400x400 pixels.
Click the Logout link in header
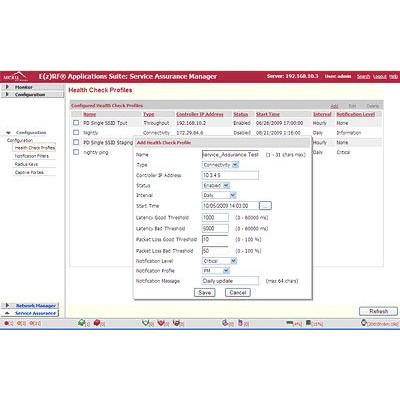click(x=380, y=76)
